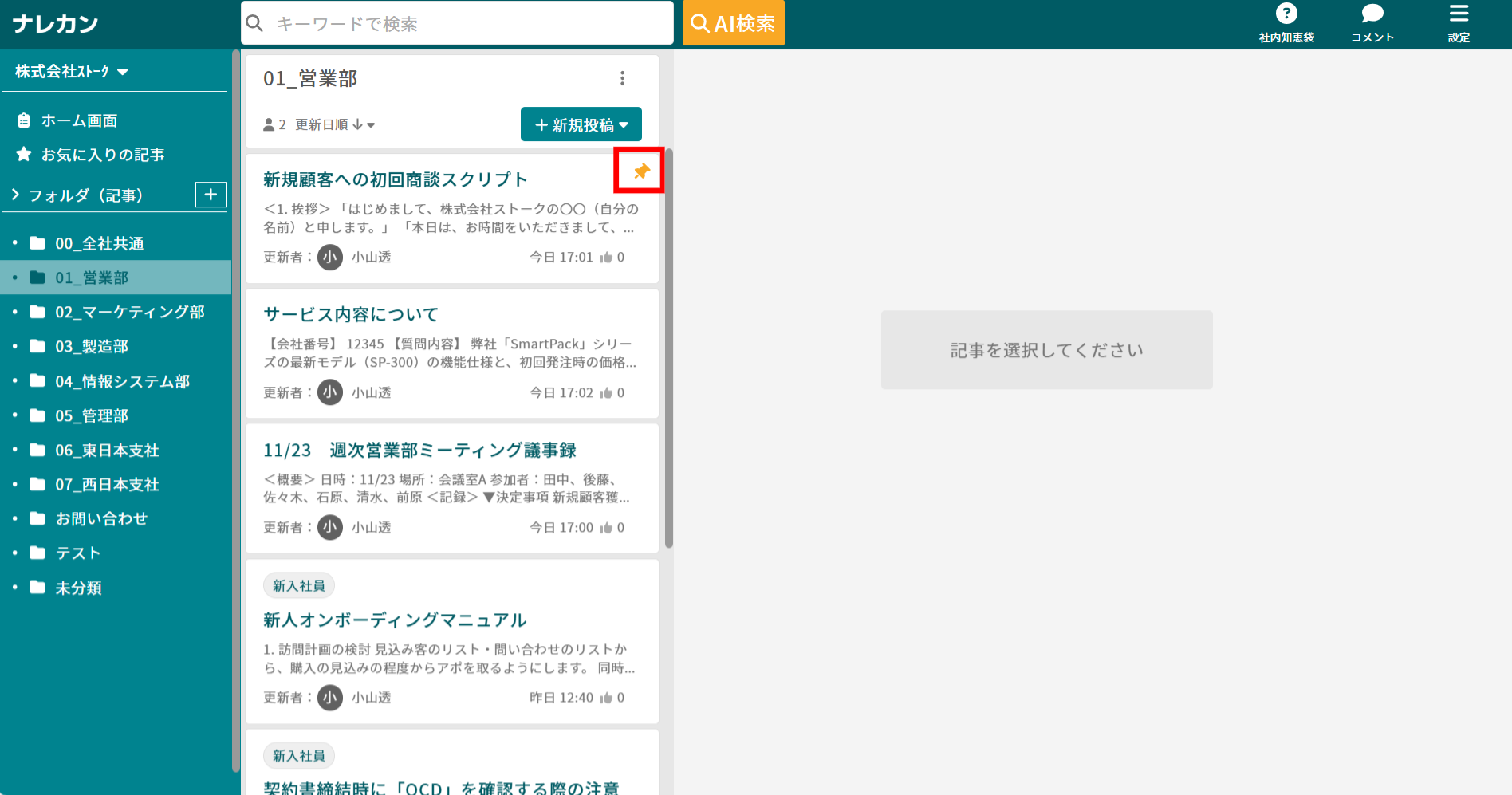
Task: Like the 新人オンボーディングマニュアル article
Action: coord(608,697)
